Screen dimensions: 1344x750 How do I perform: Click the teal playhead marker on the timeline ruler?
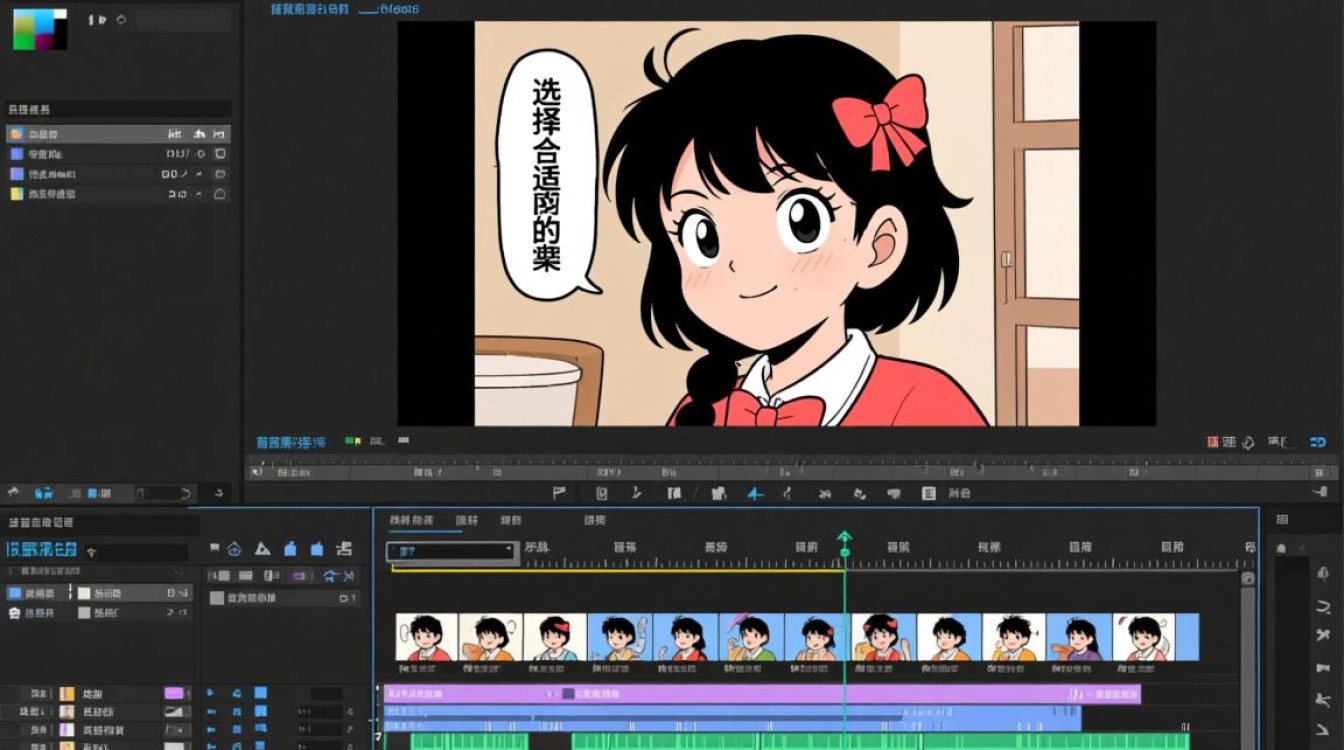(x=845, y=543)
